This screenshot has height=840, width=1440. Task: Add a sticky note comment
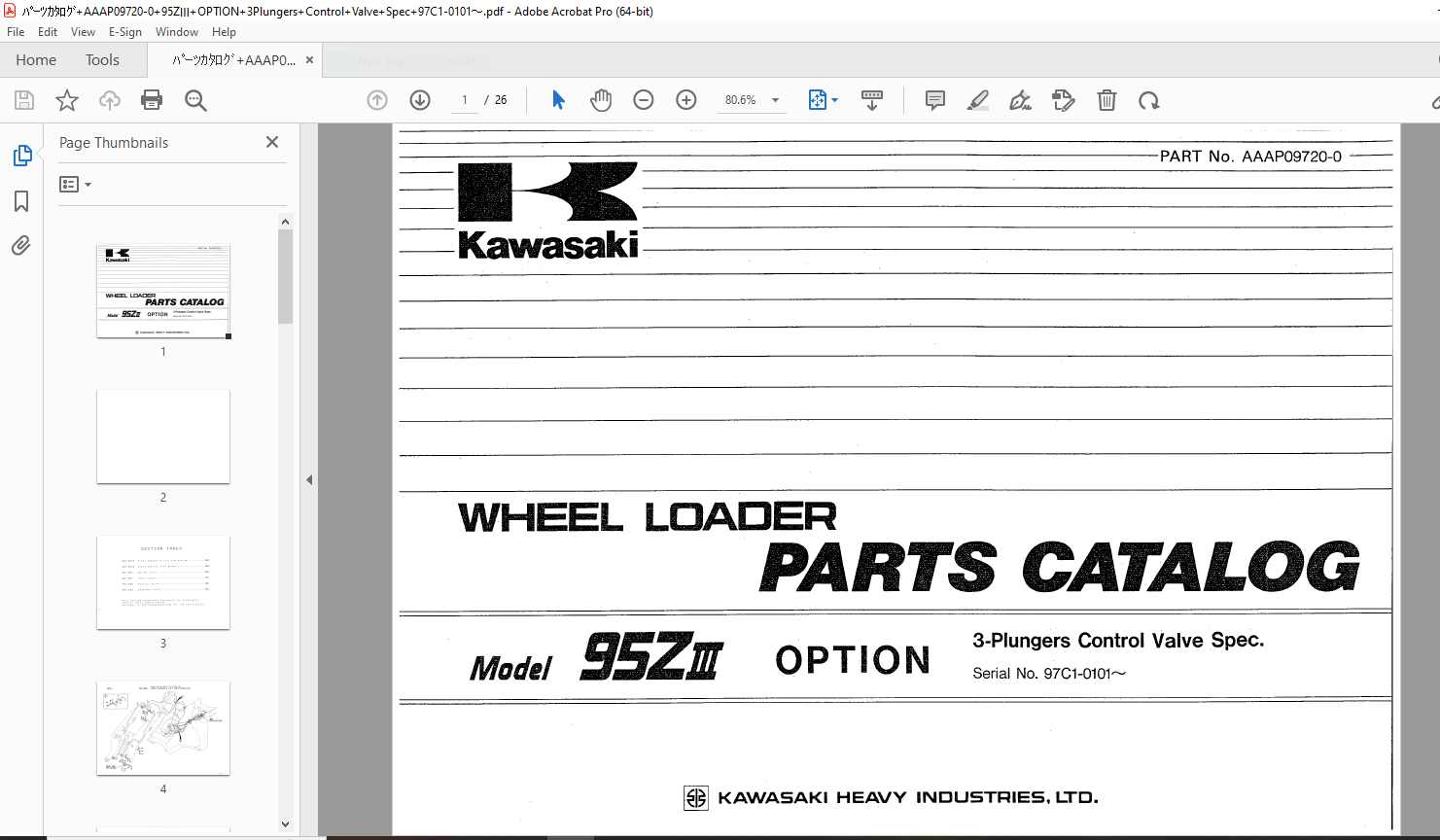pyautogui.click(x=935, y=100)
